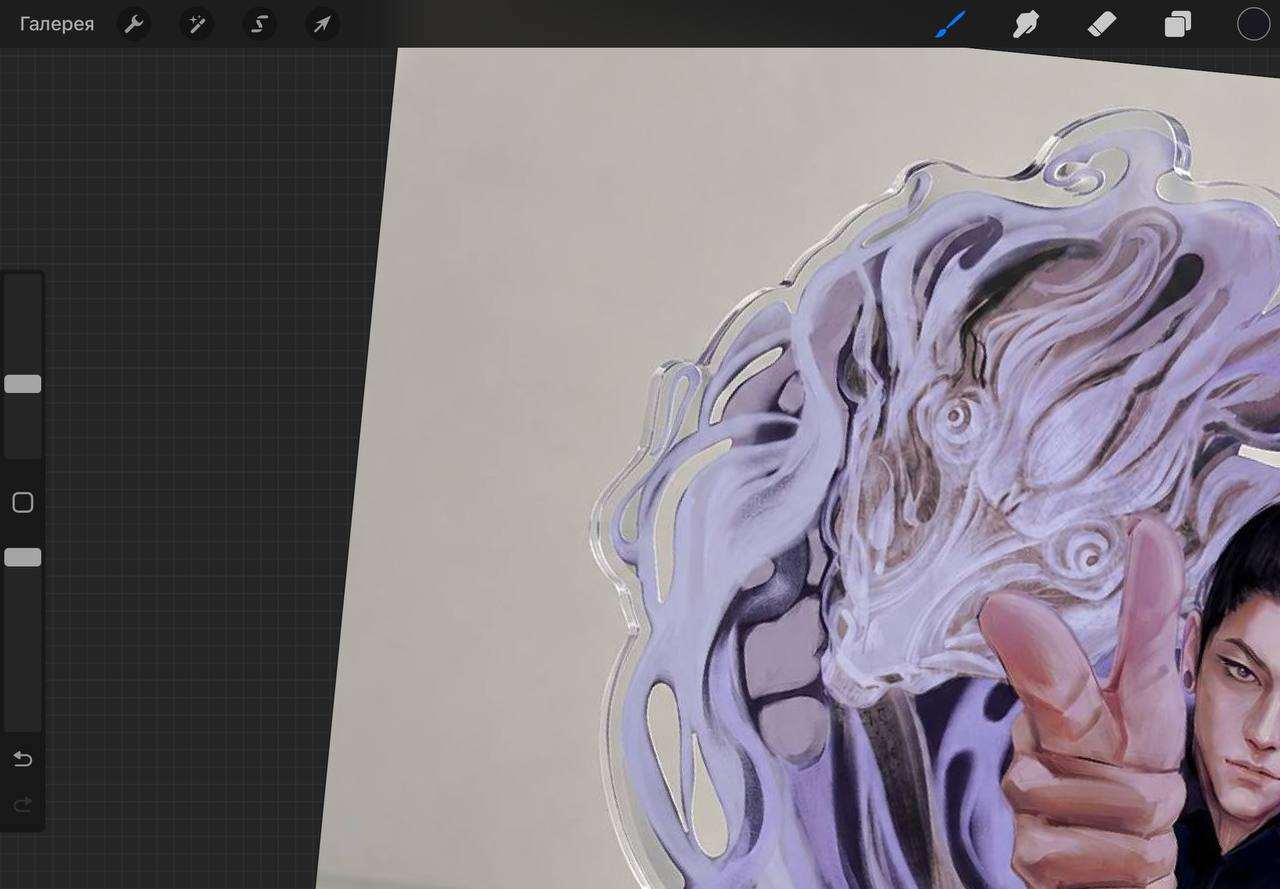The image size is (1280, 889).
Task: Select the Brush tool
Action: click(950, 24)
